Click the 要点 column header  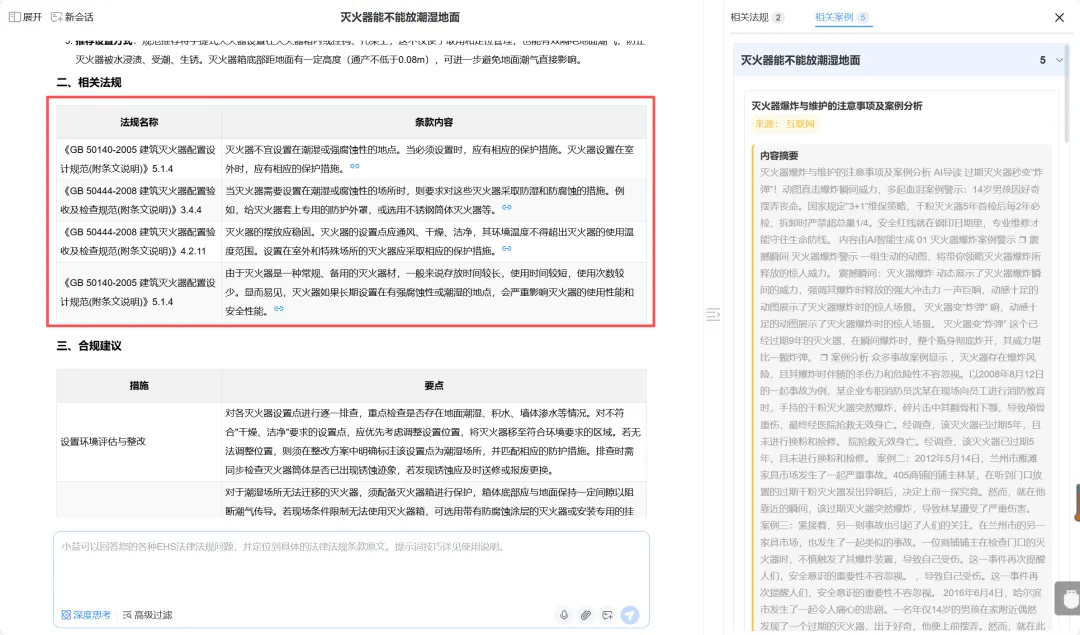click(434, 386)
